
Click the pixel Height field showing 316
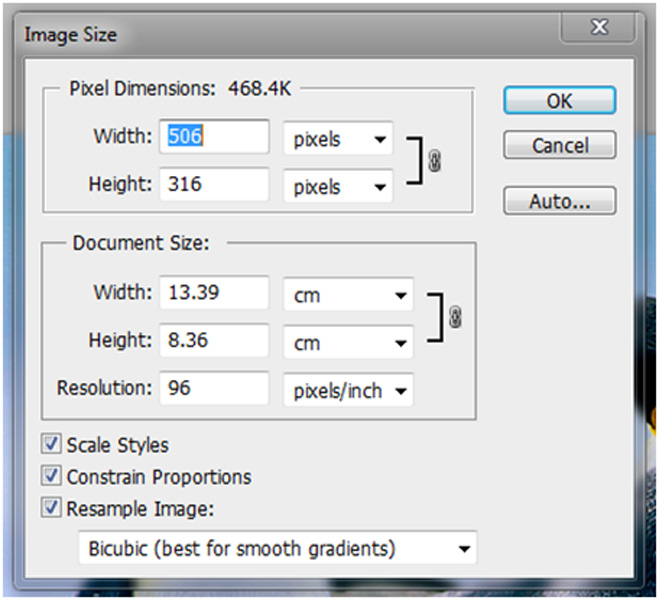(214, 184)
